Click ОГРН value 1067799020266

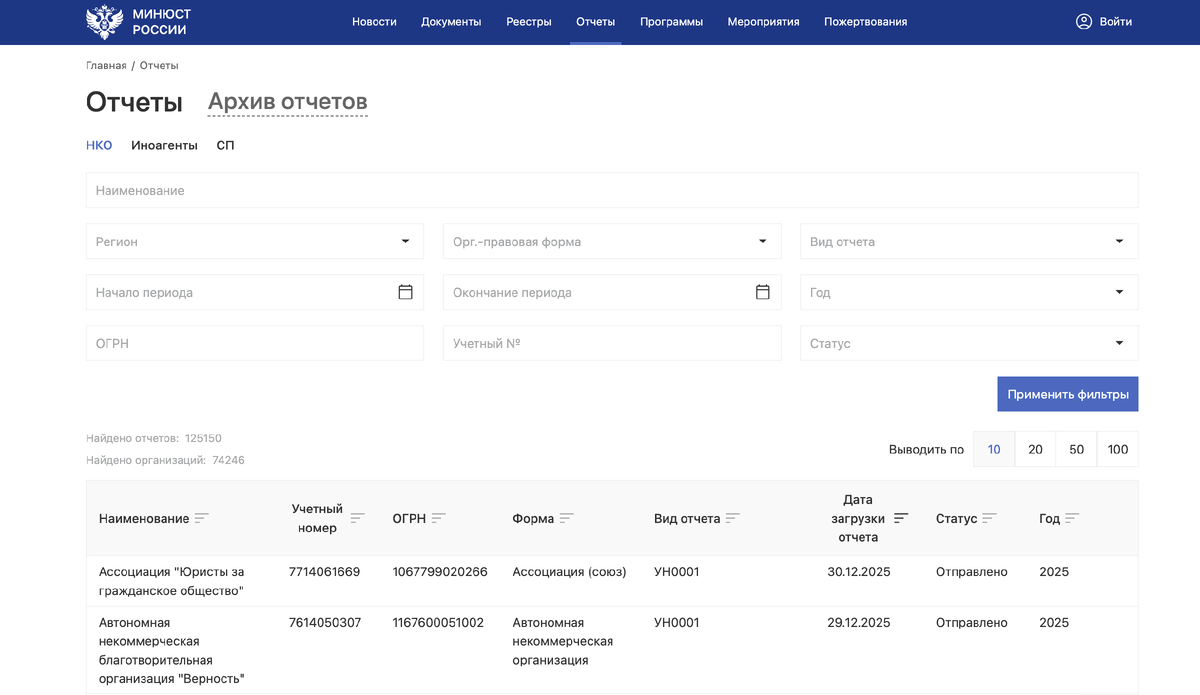[x=440, y=572]
